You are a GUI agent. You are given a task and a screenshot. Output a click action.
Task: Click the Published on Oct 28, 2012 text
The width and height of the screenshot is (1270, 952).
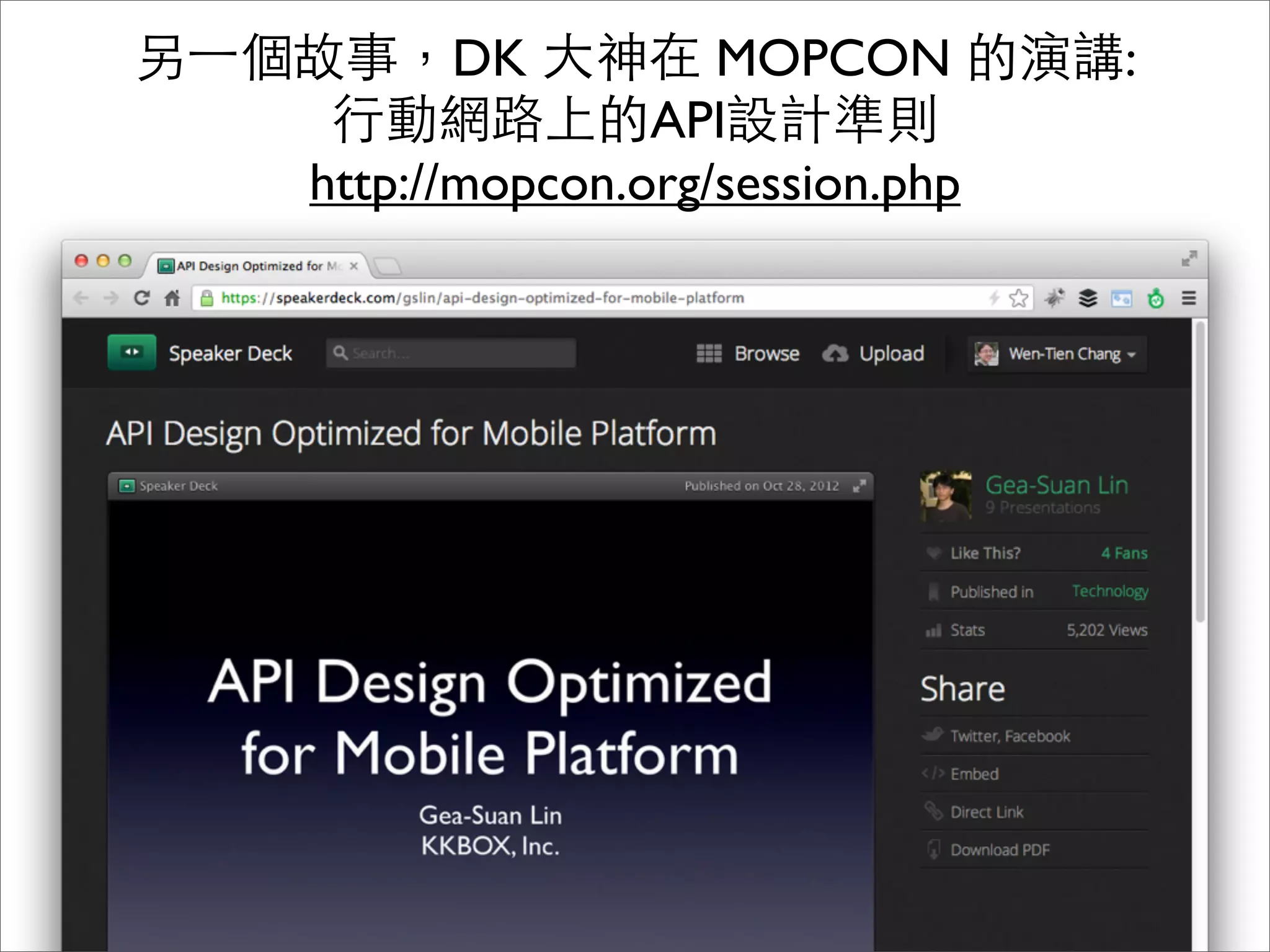(762, 486)
